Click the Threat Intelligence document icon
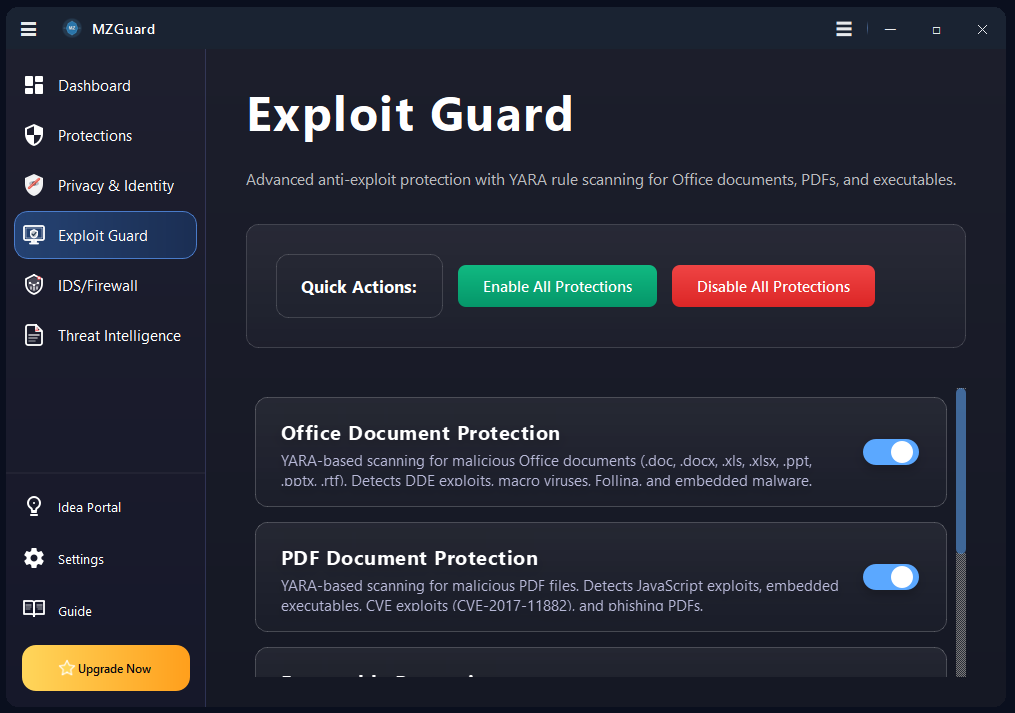This screenshot has height=713, width=1015. point(33,335)
